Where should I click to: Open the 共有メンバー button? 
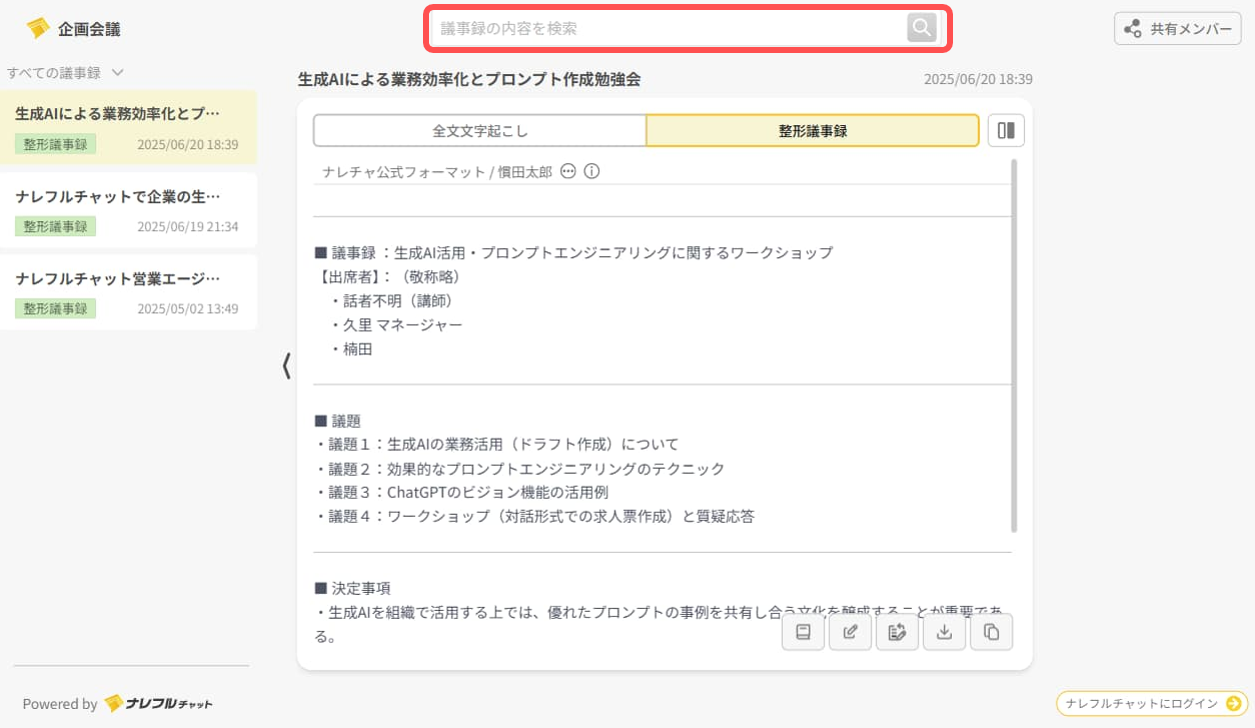click(1177, 28)
